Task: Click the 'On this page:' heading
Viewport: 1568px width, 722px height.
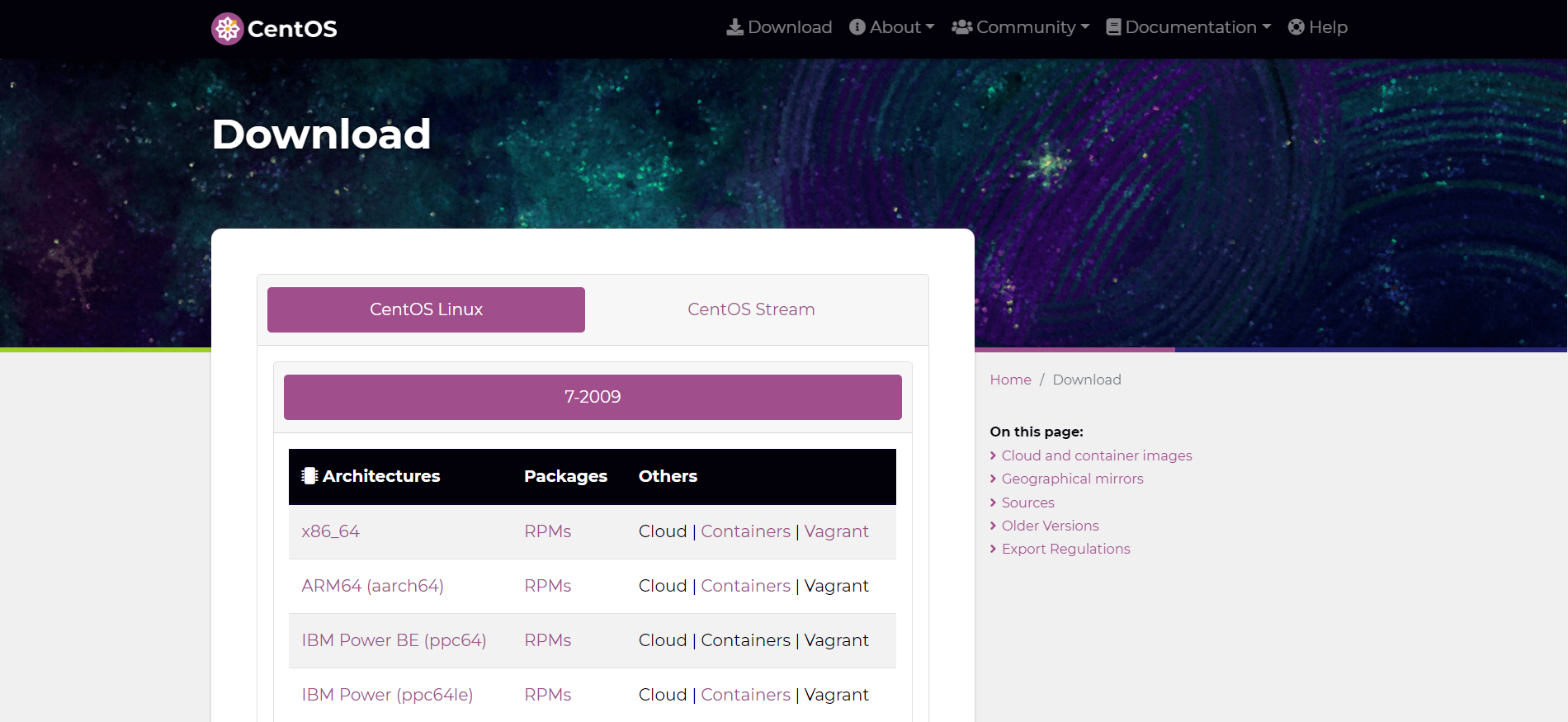Action: (1037, 432)
